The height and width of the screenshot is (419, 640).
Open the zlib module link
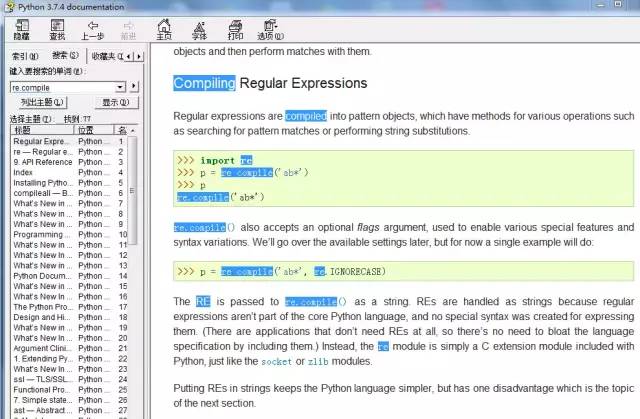tap(318, 362)
